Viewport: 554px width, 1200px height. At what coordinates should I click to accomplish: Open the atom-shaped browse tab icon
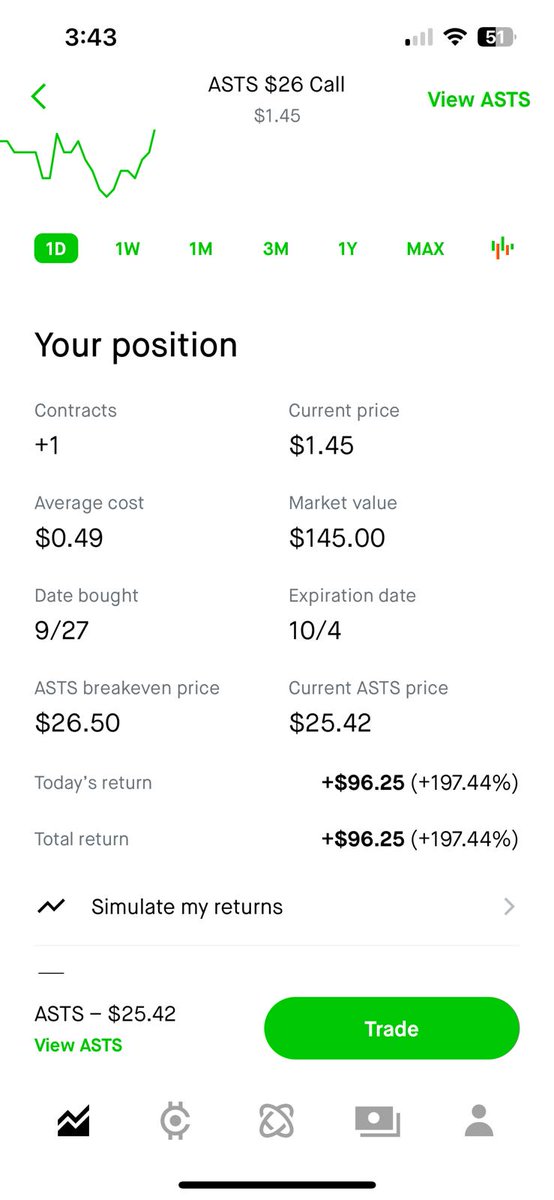tap(275, 1121)
